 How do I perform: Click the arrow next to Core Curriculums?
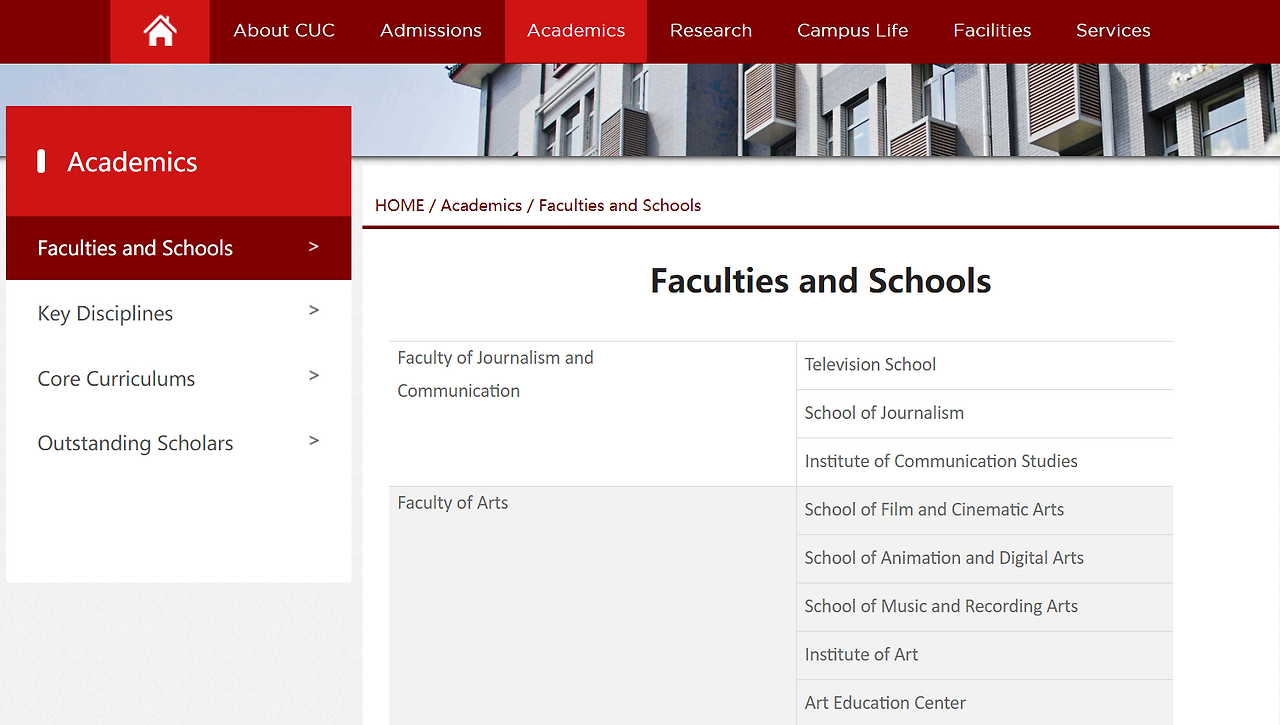point(314,376)
